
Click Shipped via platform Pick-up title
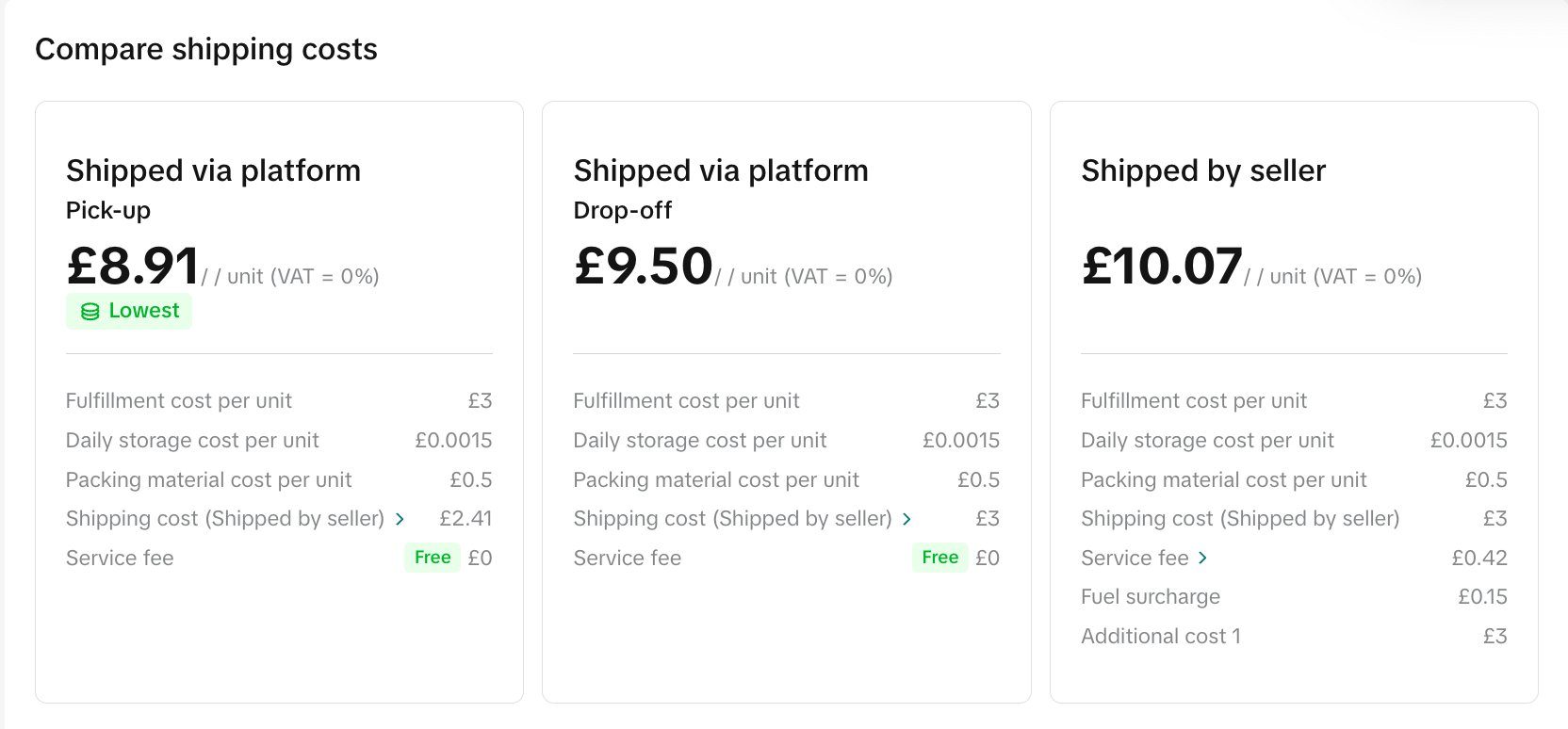(213, 170)
